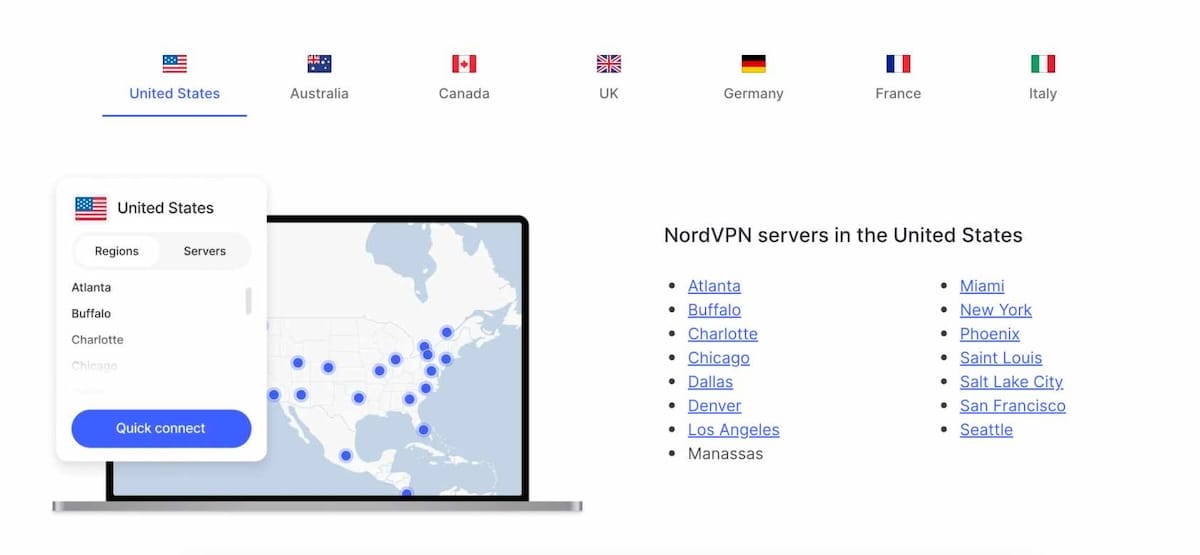Follow the Los Angeles link

[x=734, y=430]
